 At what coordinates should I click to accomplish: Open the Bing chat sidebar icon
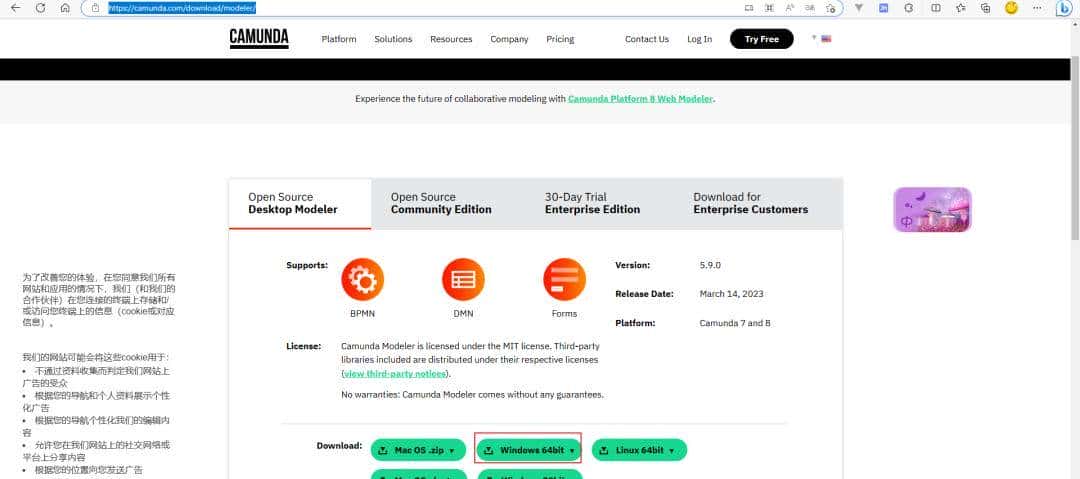[x=1065, y=8]
